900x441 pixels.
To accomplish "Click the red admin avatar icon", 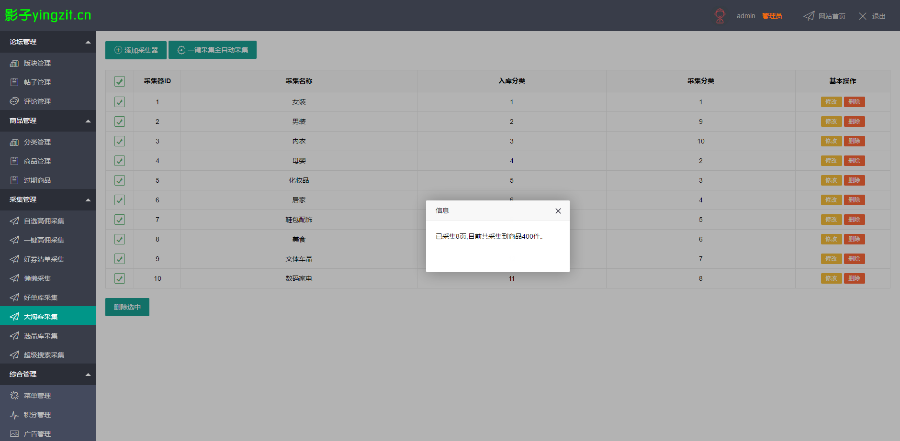I will click(x=720, y=16).
